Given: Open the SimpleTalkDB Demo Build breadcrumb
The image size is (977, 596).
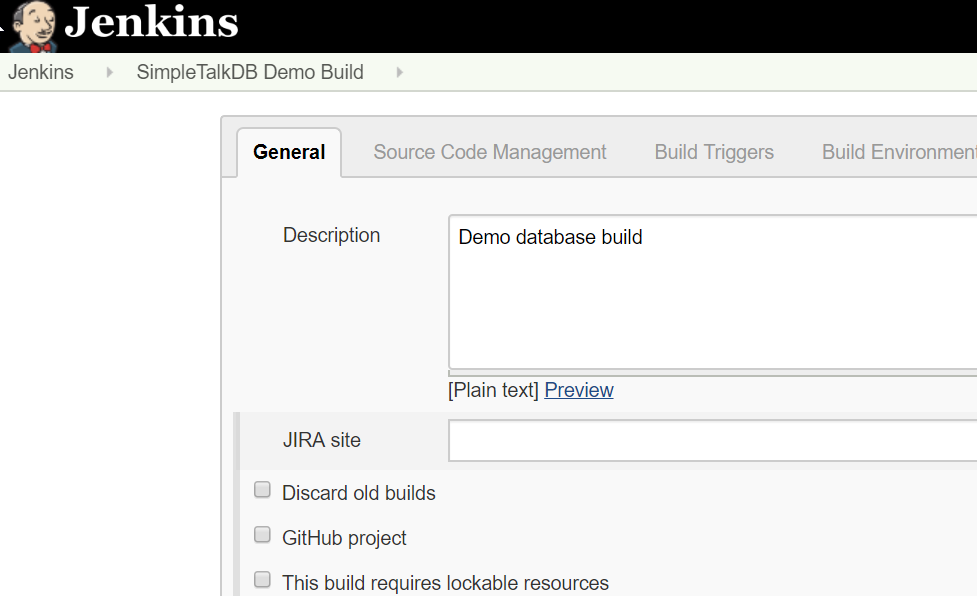Looking at the screenshot, I should pyautogui.click(x=249, y=71).
